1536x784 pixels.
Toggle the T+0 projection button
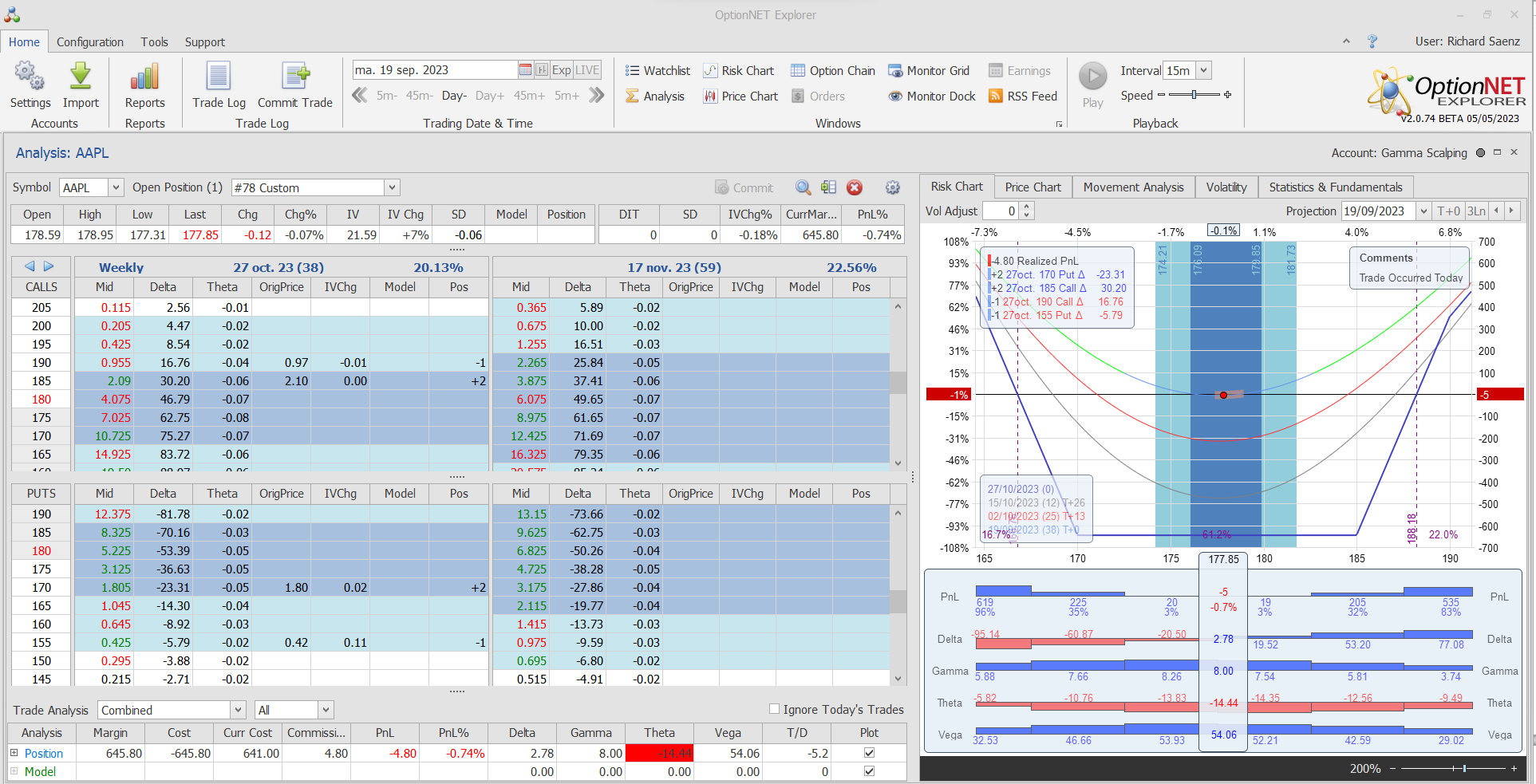click(x=1448, y=211)
